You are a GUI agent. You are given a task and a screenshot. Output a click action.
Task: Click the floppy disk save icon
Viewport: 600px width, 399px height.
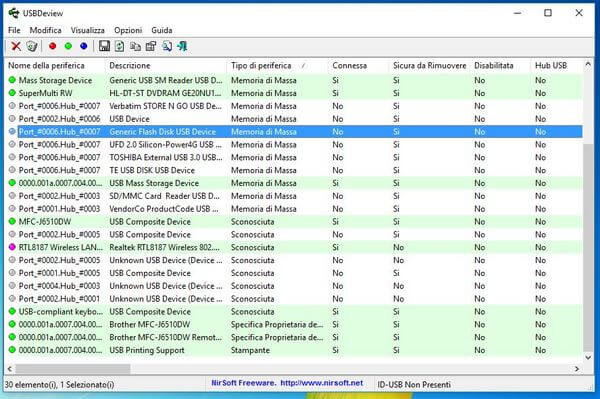[x=104, y=46]
